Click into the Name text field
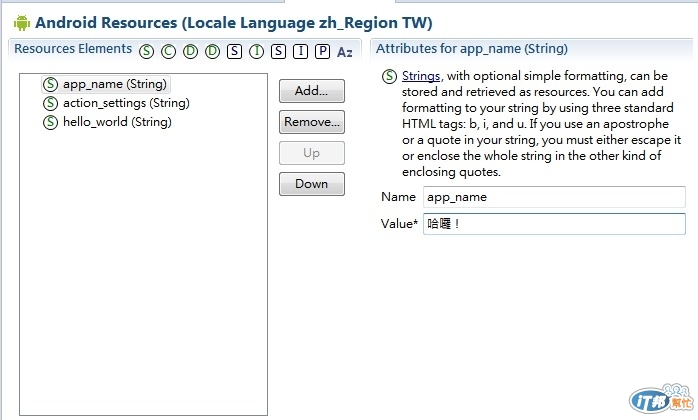 pyautogui.click(x=554, y=197)
